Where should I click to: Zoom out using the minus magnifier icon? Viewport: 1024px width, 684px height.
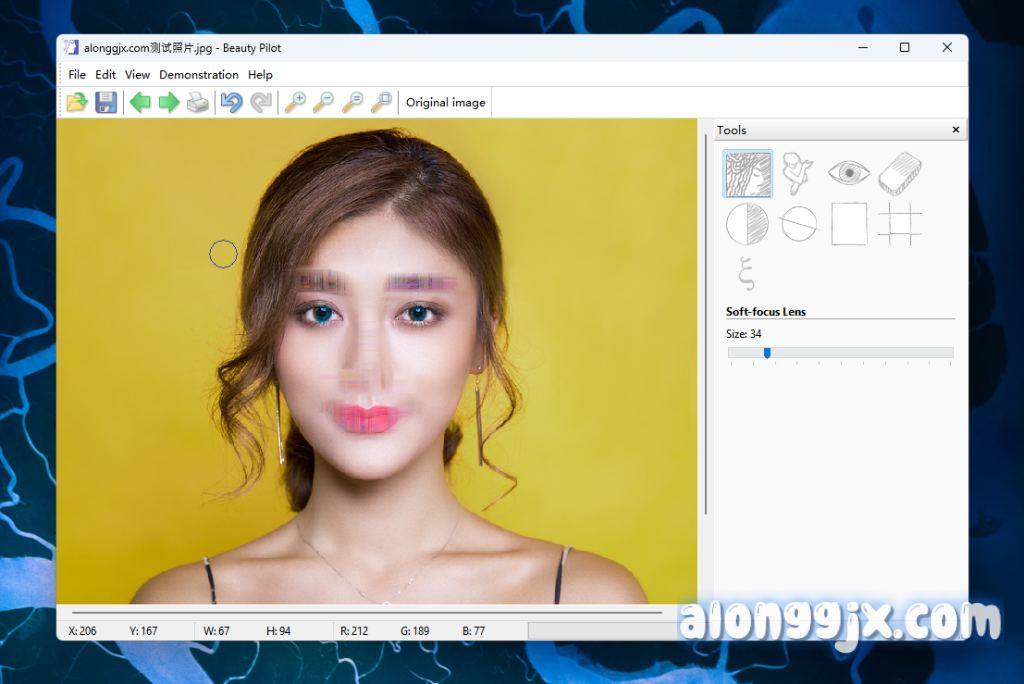point(323,102)
